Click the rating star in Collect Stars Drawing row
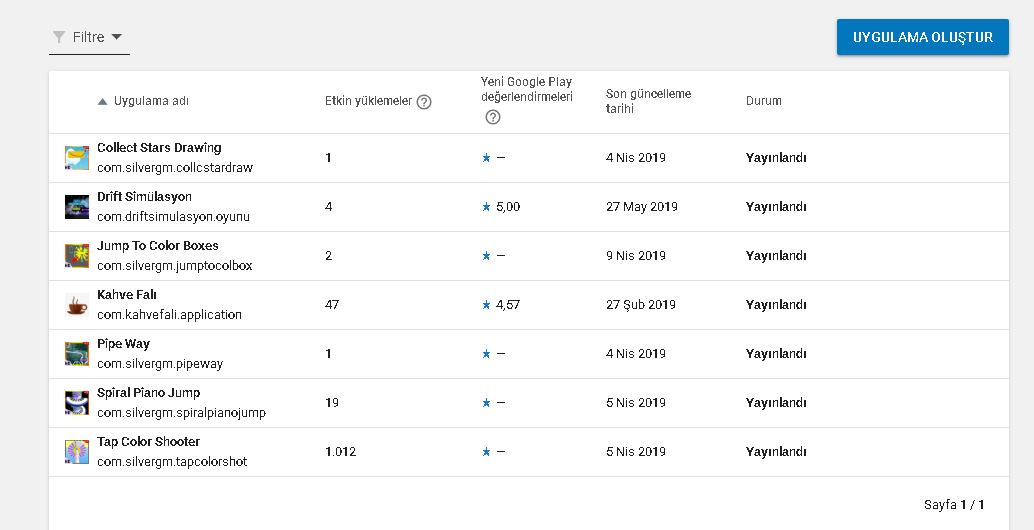The image size is (1034, 530). coord(486,158)
